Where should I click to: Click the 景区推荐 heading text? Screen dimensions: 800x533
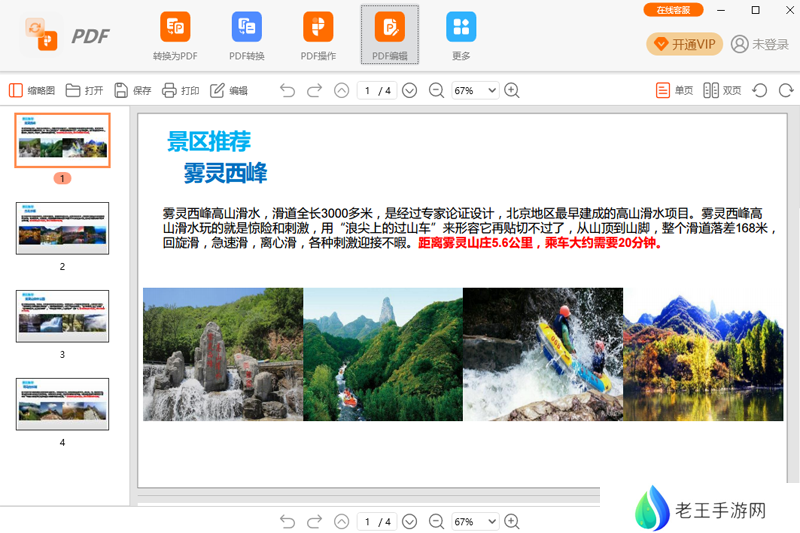tap(209, 141)
